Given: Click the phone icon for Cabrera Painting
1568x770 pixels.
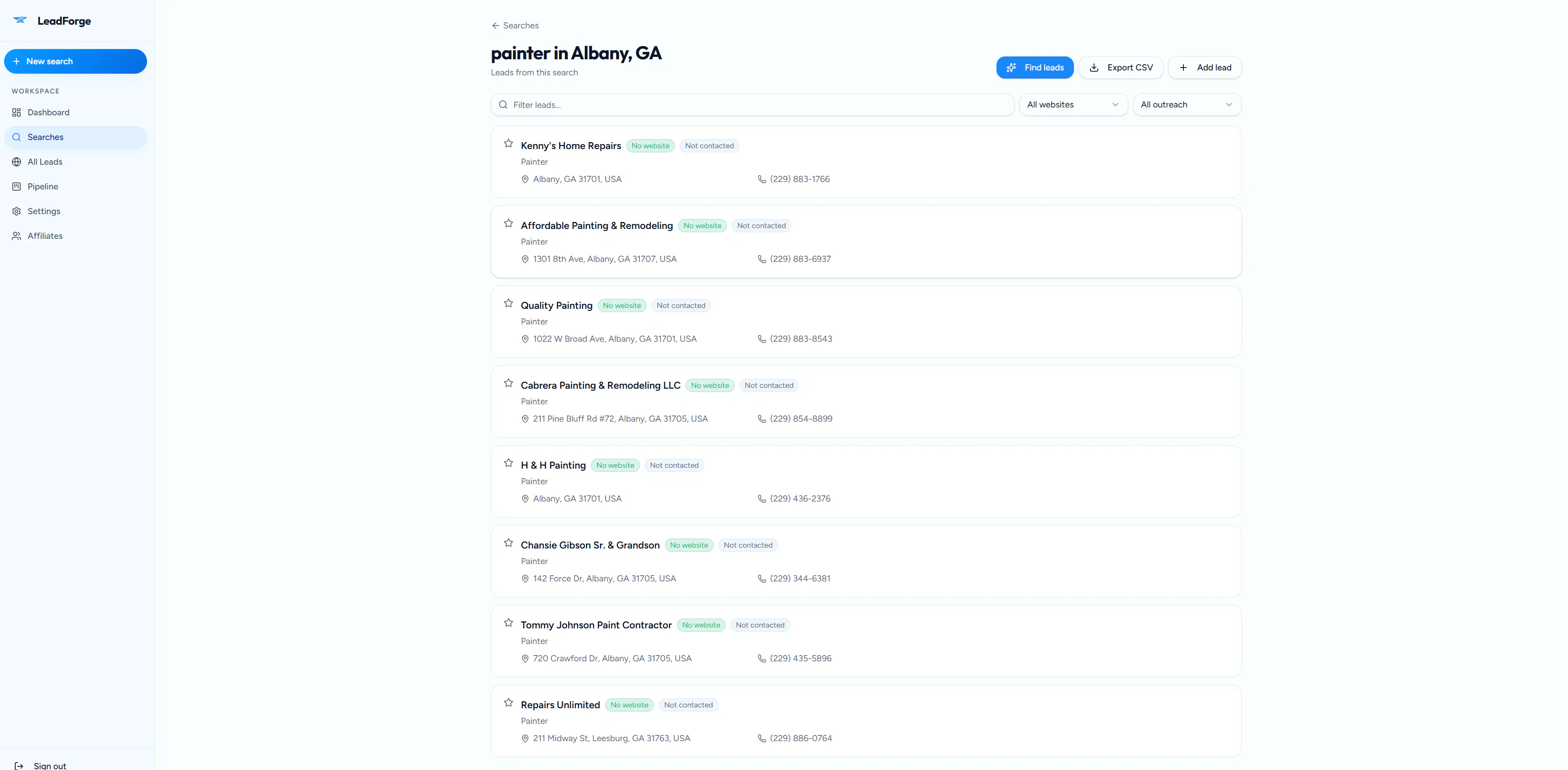Looking at the screenshot, I should point(761,419).
